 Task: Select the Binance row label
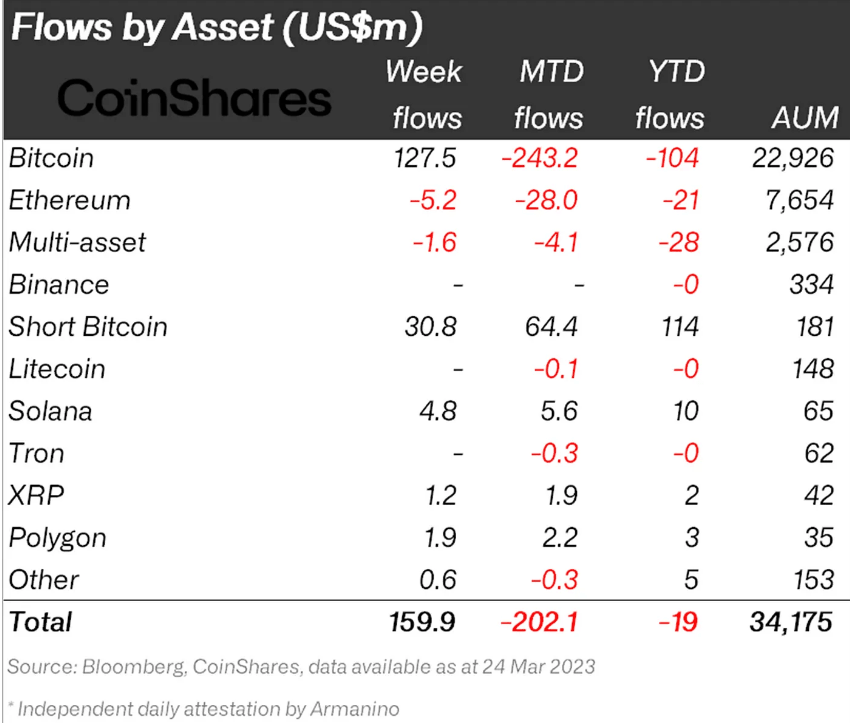pyautogui.click(x=59, y=284)
